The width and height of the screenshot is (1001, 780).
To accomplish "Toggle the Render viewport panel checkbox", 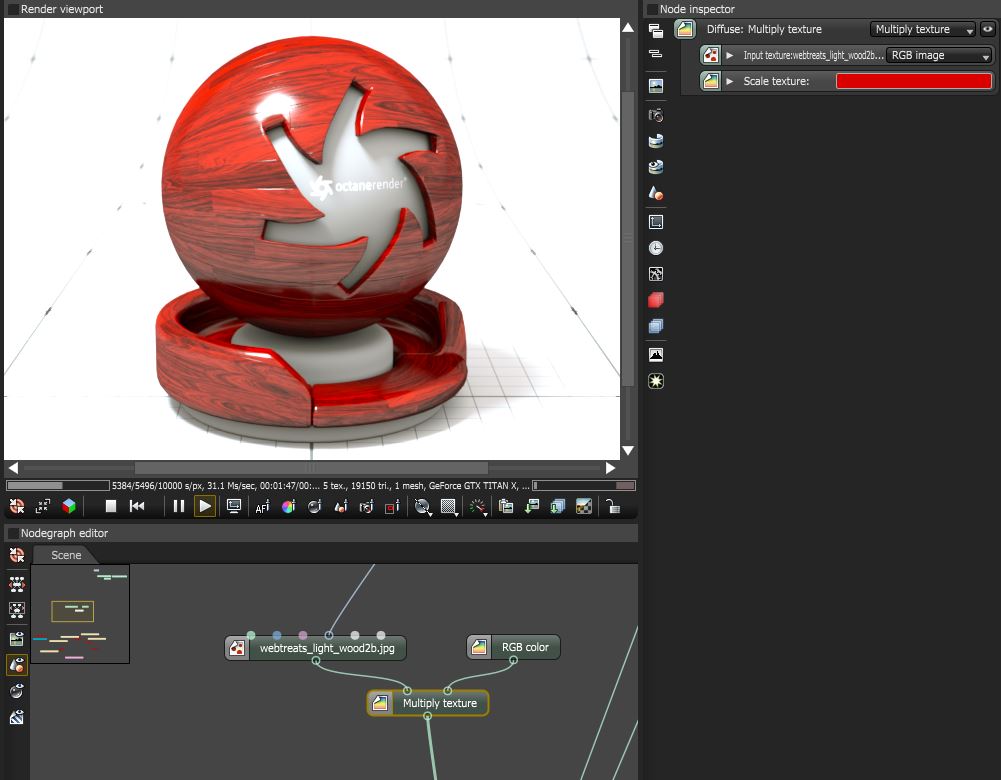I will click(x=12, y=9).
